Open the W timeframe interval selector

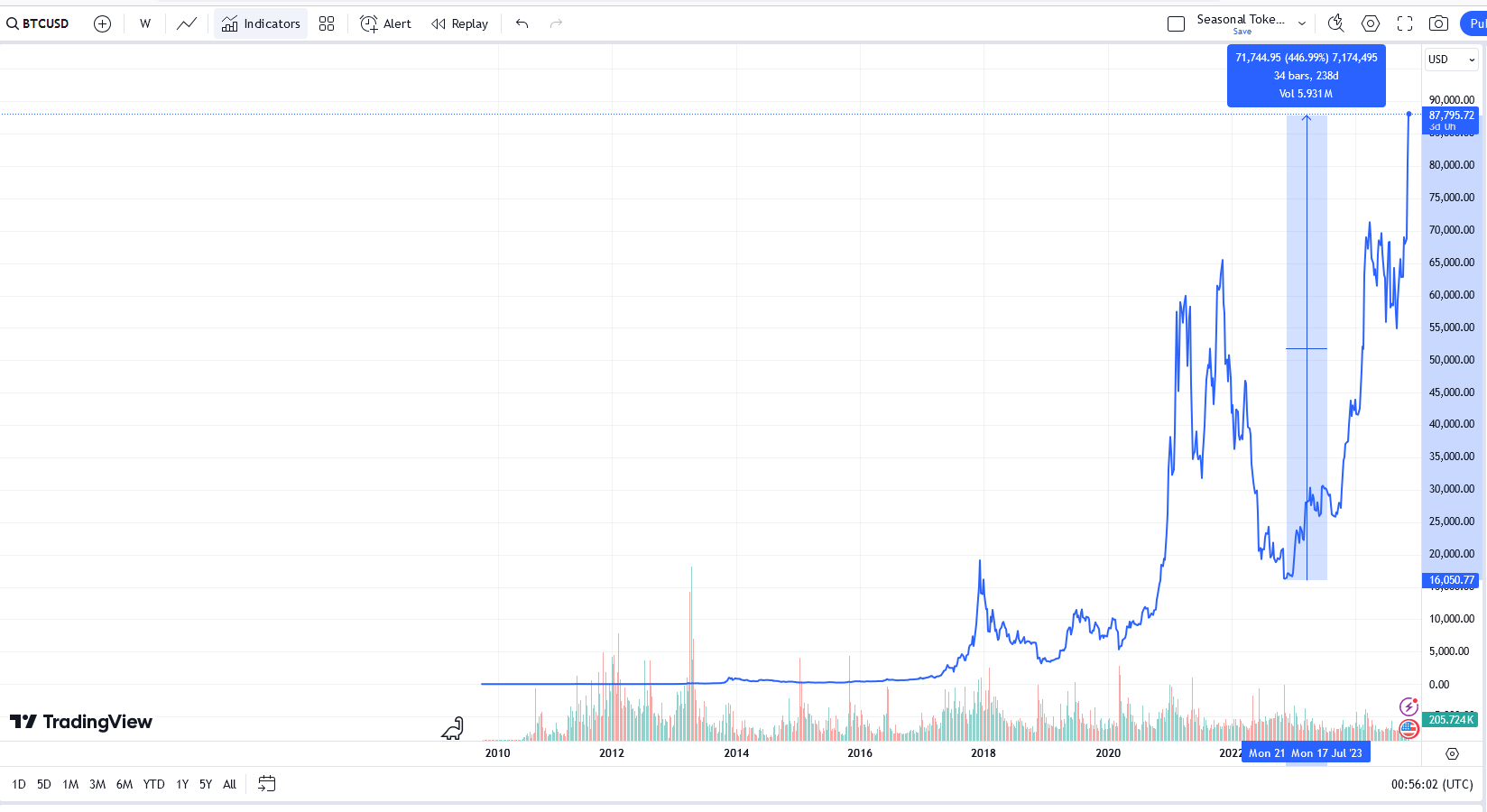tap(145, 24)
